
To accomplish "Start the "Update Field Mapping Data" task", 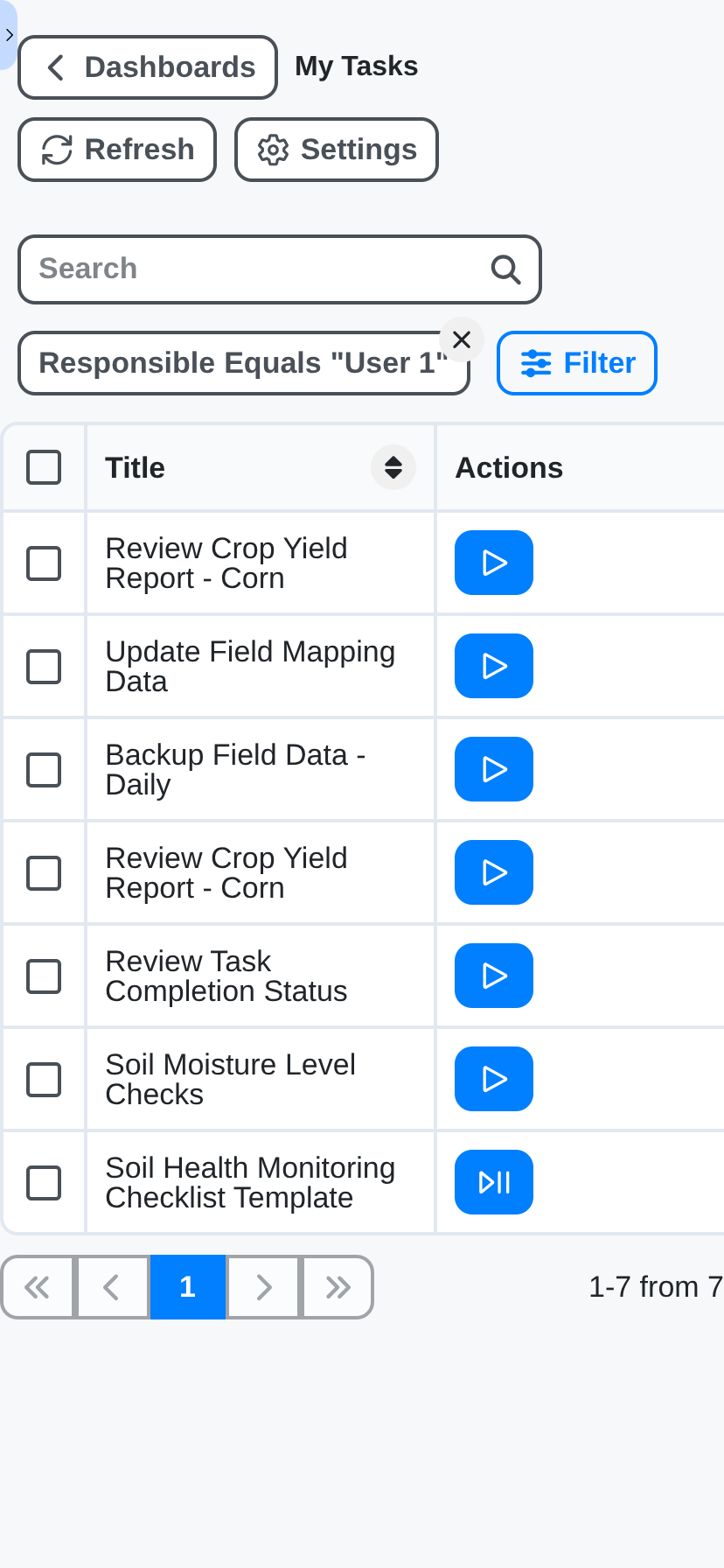I will [x=493, y=666].
